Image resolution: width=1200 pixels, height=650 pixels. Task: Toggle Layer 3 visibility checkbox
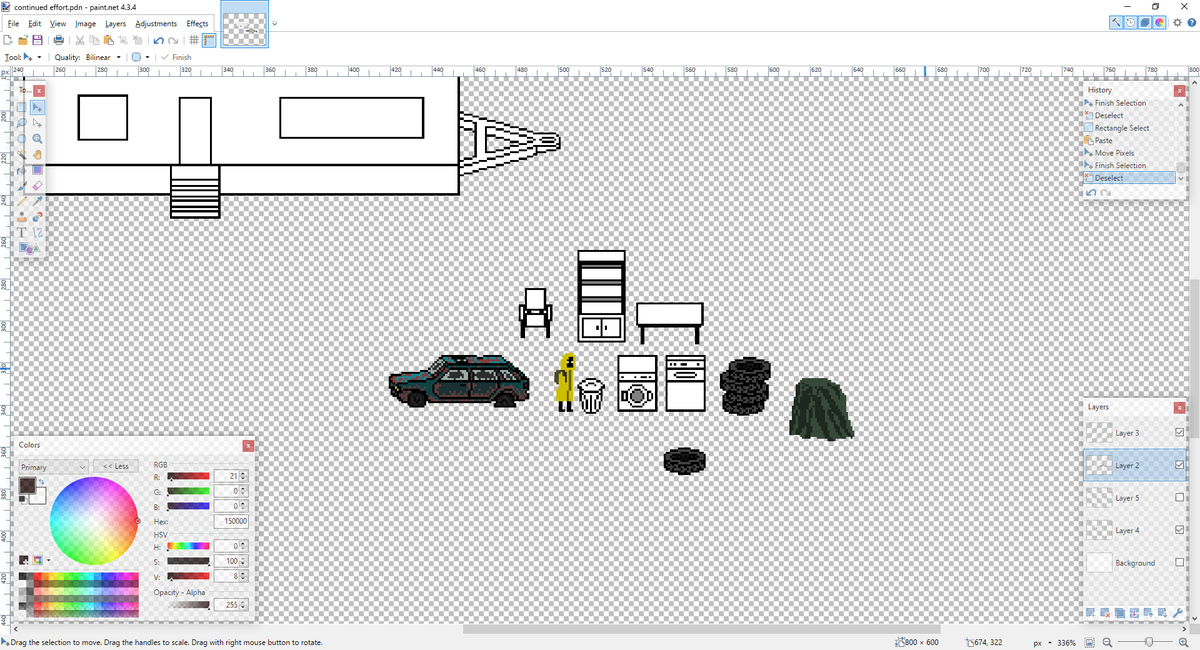point(1178,432)
